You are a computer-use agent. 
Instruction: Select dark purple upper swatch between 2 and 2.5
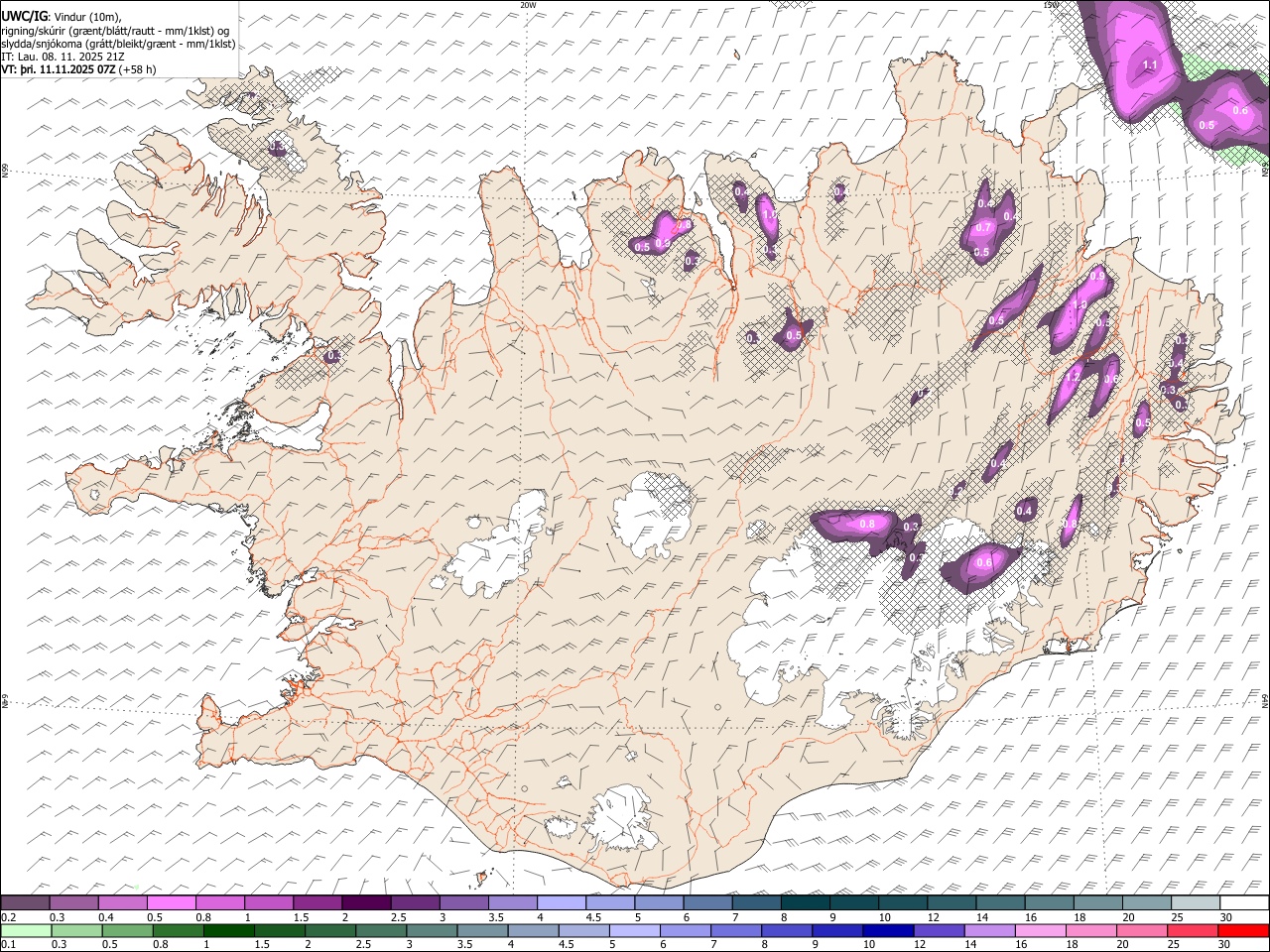point(366,903)
